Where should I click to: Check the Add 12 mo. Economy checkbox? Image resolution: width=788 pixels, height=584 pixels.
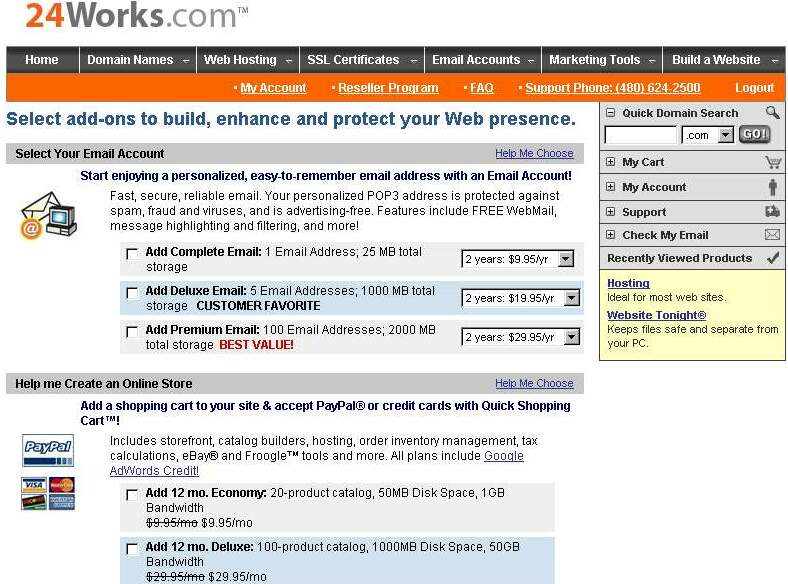132,495
